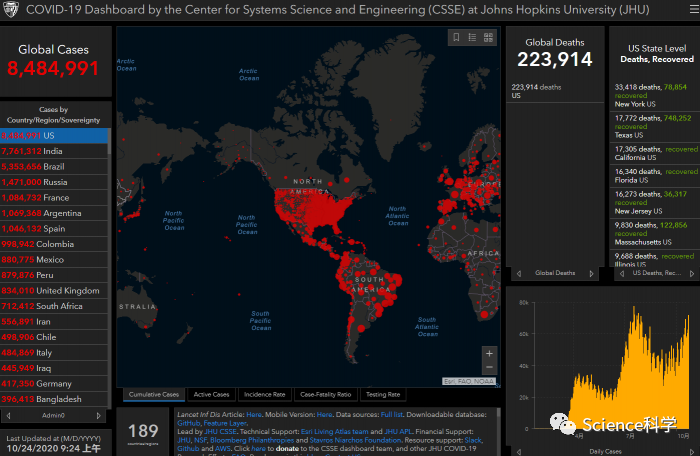Screen dimensions: 700x456
Task: Go to next view after Admin0
Action: (99, 415)
